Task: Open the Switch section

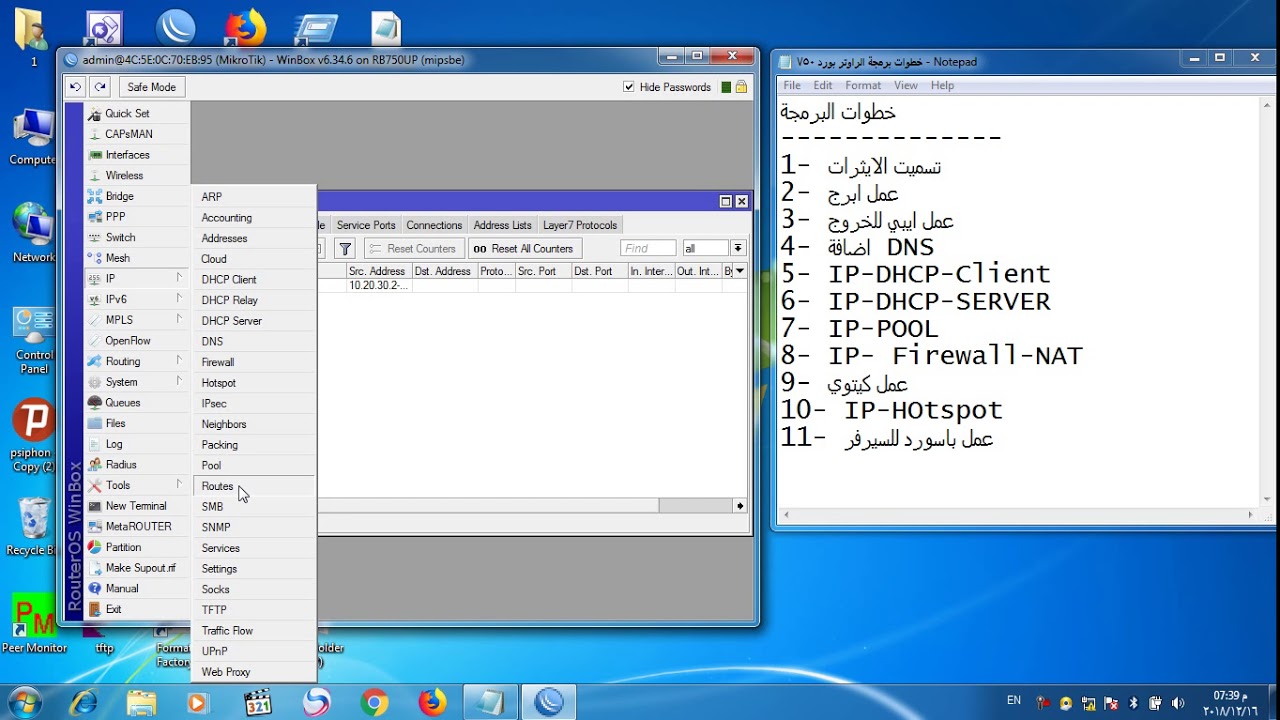Action: tap(120, 238)
